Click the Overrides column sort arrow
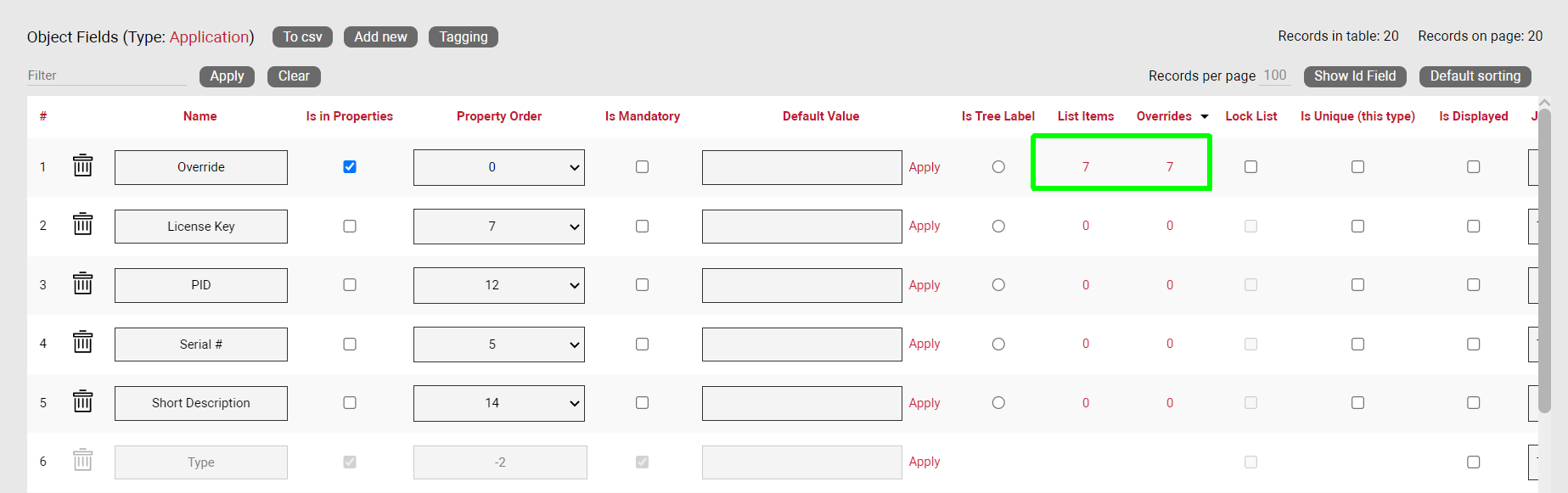This screenshot has height=493, width=1568. point(1204,117)
